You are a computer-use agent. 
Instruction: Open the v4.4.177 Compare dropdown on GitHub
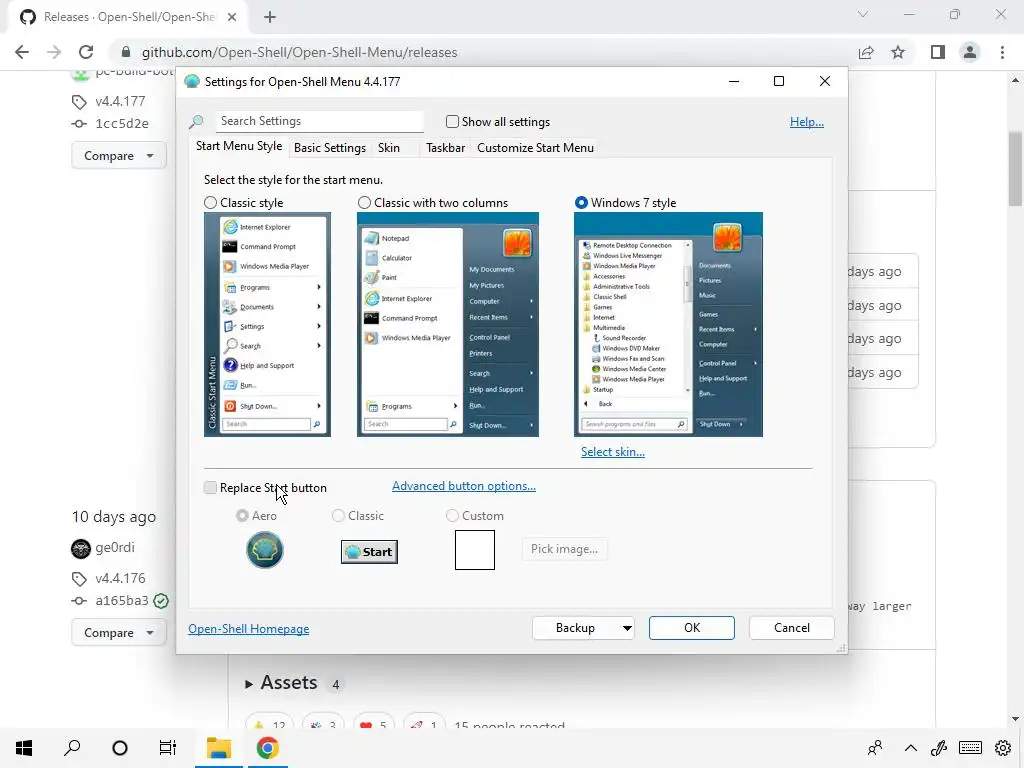119,156
